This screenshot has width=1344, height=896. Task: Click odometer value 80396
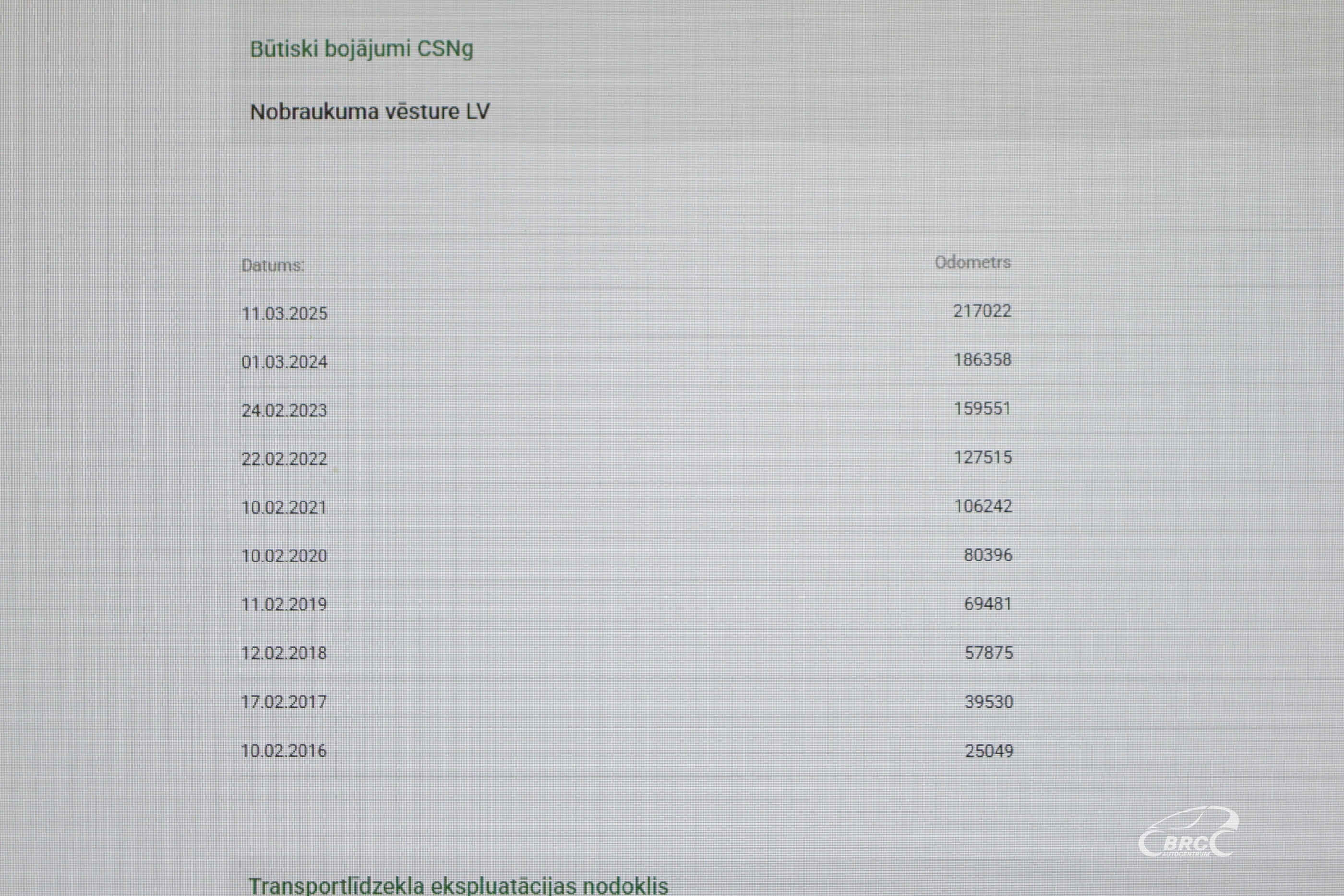[987, 555]
